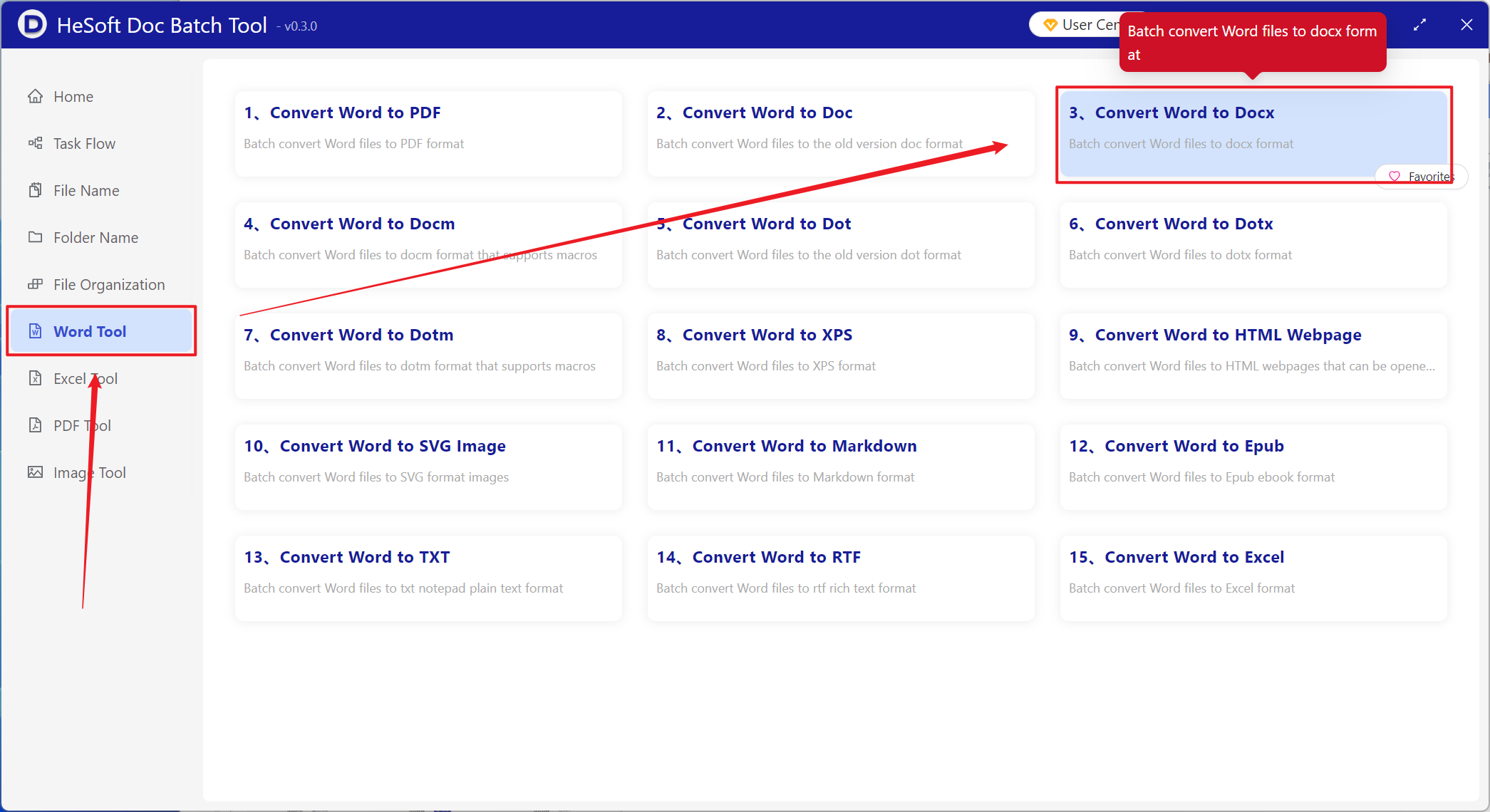Open Convert Word to PDF card

pos(428,133)
